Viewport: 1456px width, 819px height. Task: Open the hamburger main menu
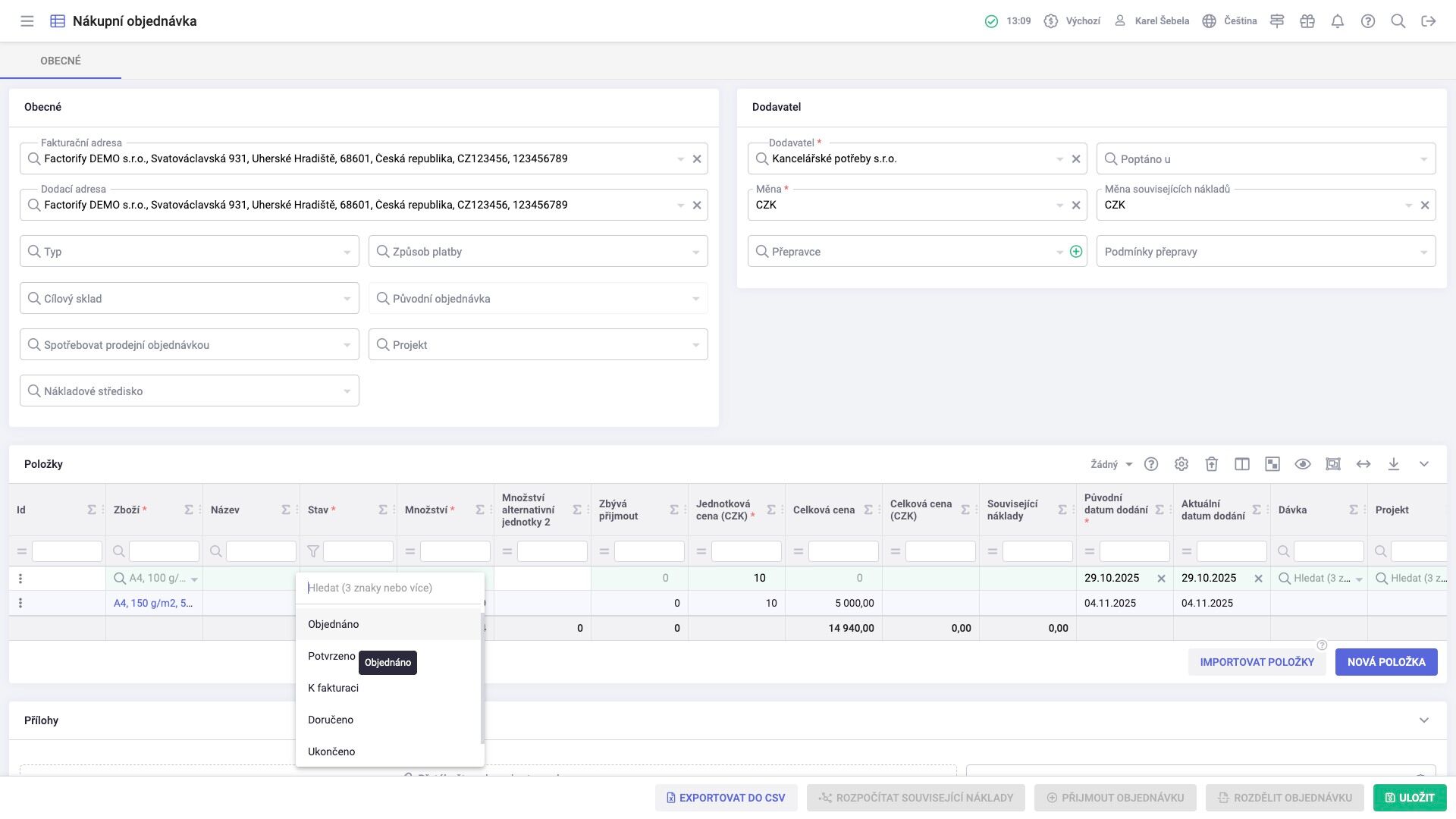point(27,21)
